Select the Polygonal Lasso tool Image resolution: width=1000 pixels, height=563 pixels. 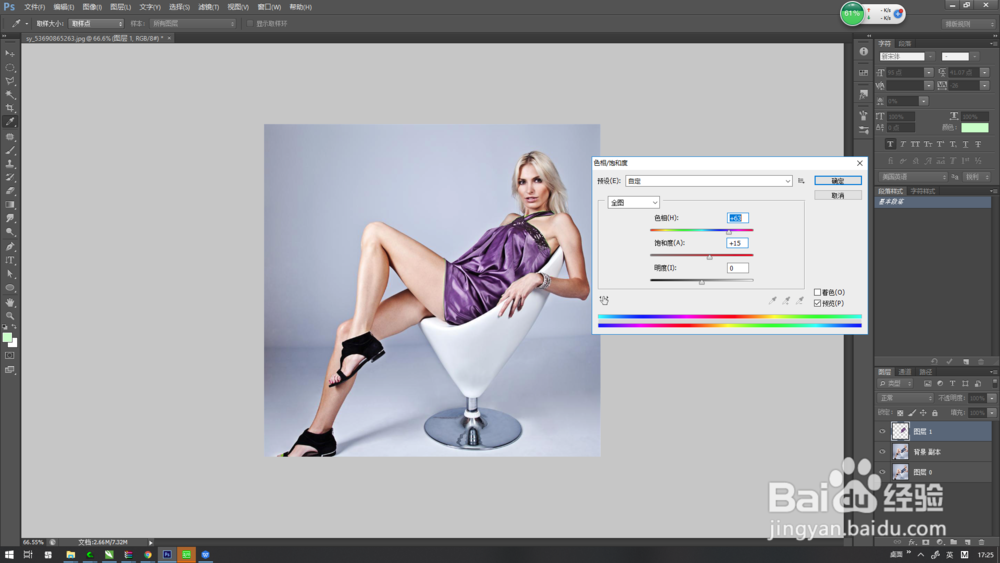click(x=10, y=81)
